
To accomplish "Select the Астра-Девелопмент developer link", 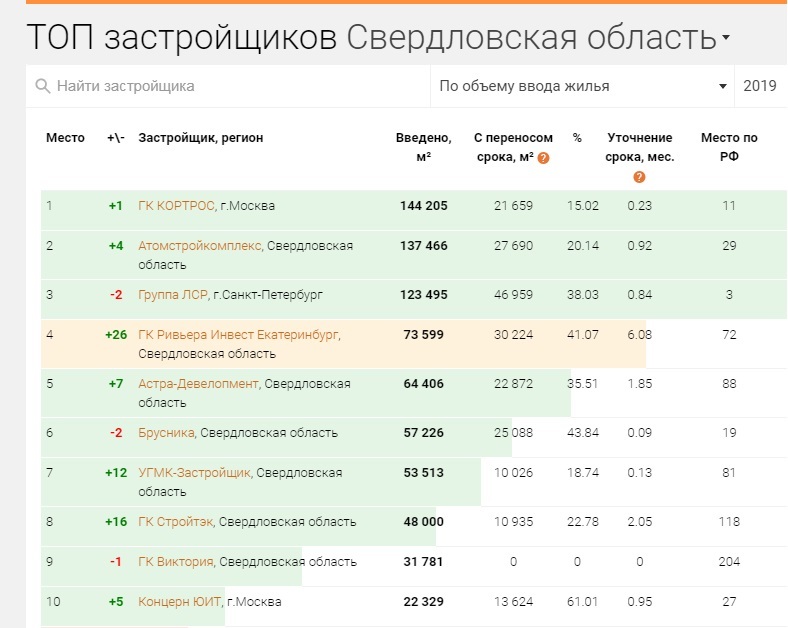I will (x=198, y=384).
